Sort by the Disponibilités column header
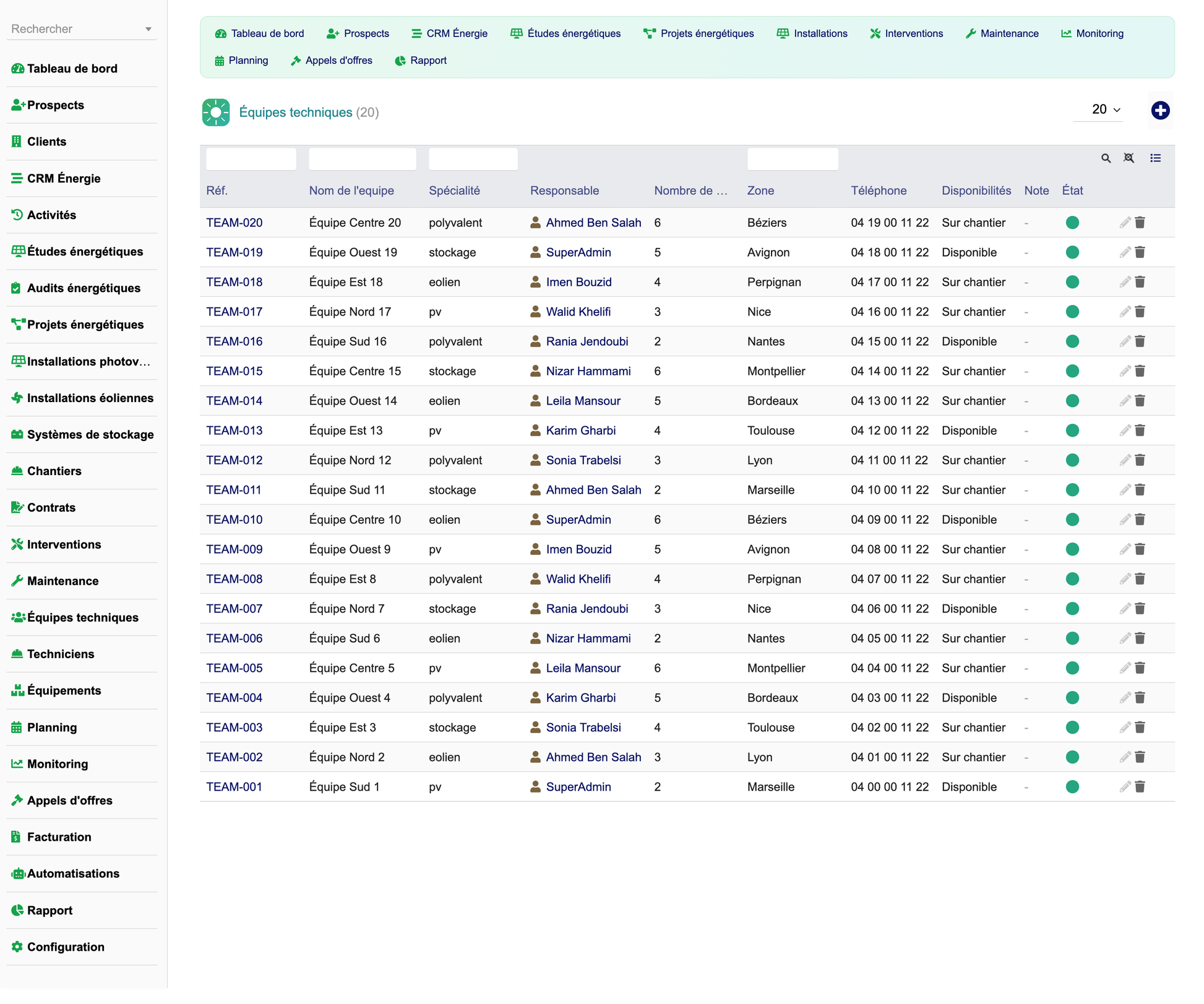 976,191
